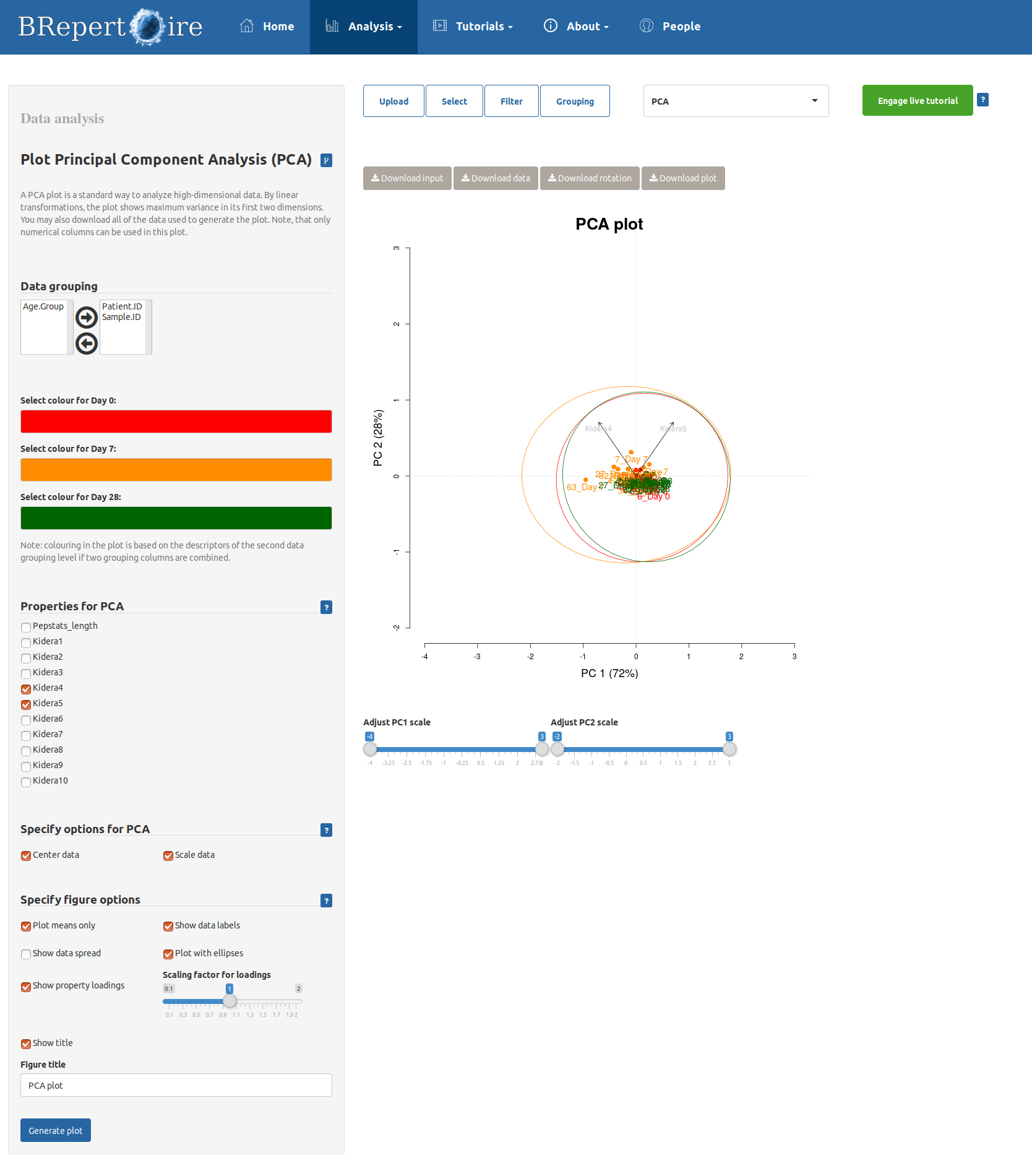
Task: Open the PCA plot type dropdown
Action: 736,101
